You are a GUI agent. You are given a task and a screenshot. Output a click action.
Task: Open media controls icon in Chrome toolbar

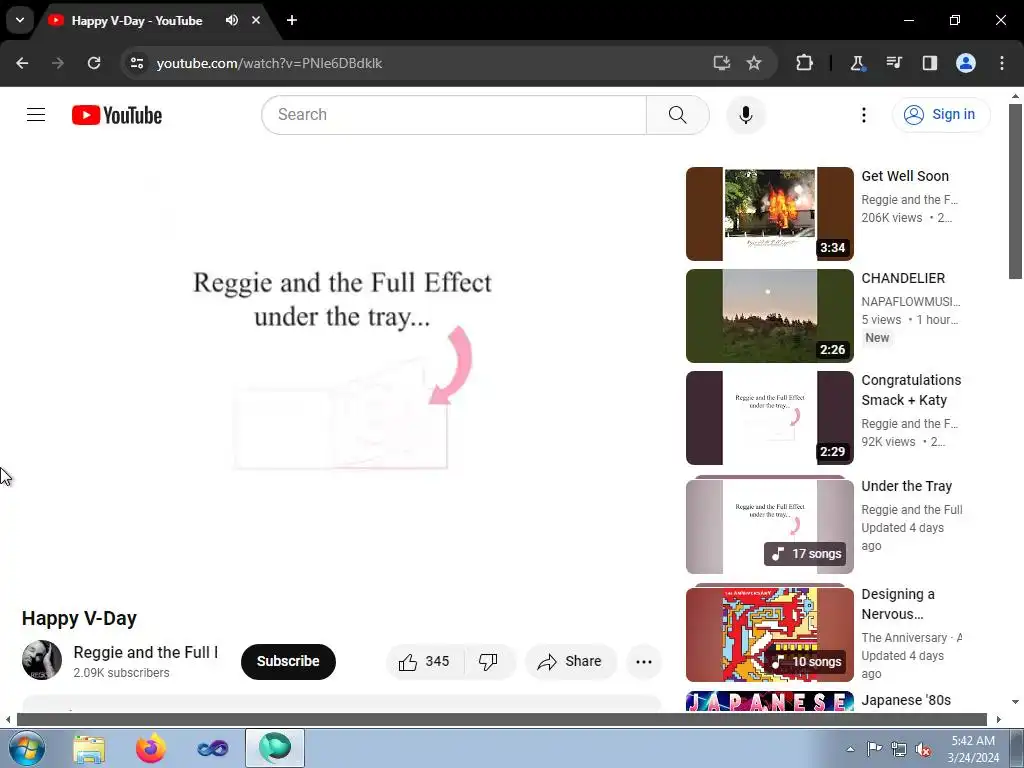tap(893, 63)
